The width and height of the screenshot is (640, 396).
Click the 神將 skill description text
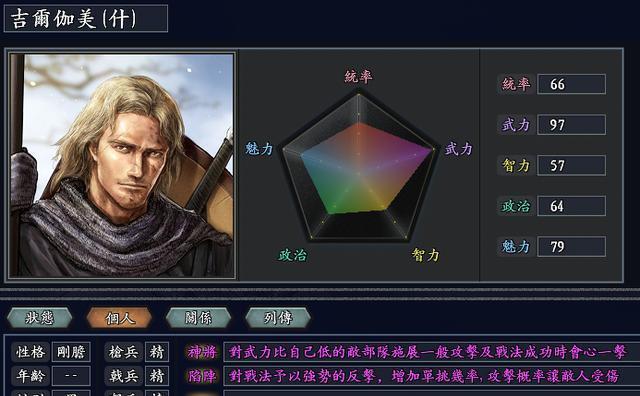[427, 352]
